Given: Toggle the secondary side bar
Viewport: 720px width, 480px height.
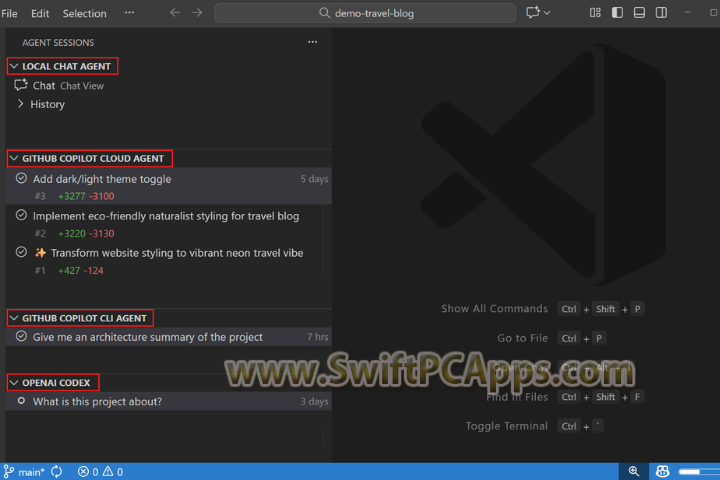Looking at the screenshot, I should click(661, 13).
